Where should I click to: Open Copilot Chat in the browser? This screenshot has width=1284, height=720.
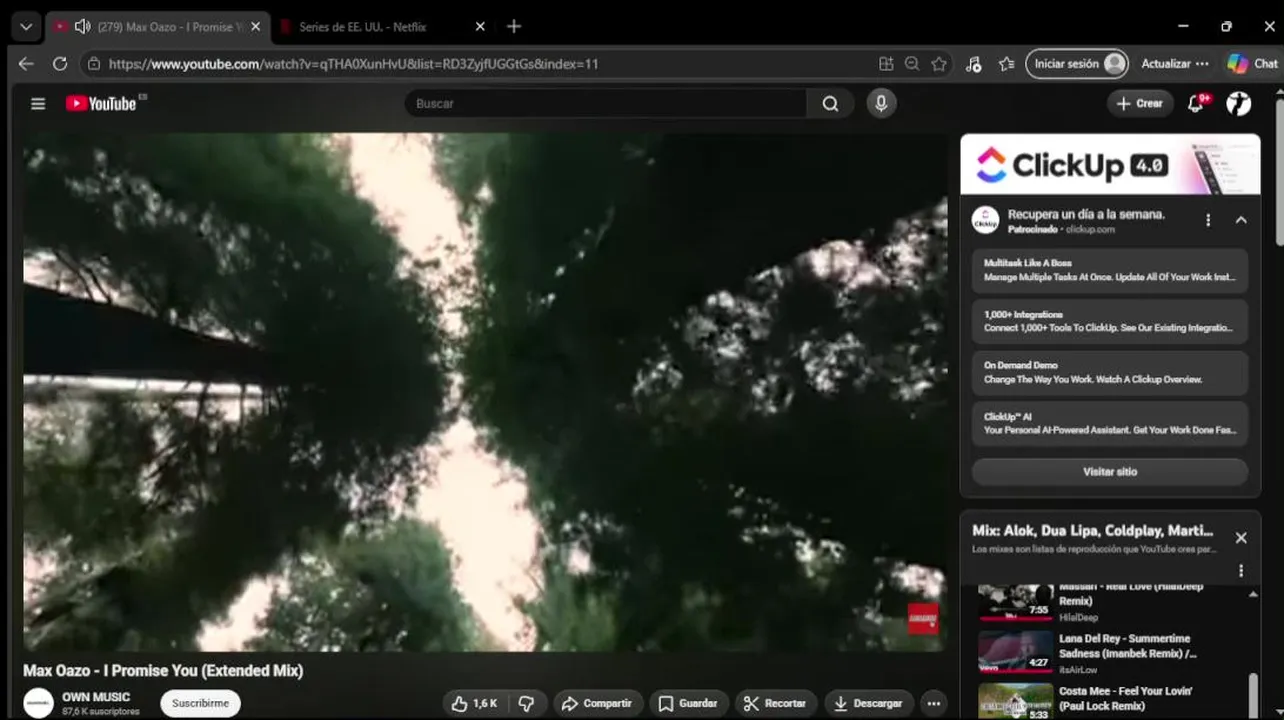(x=1252, y=63)
